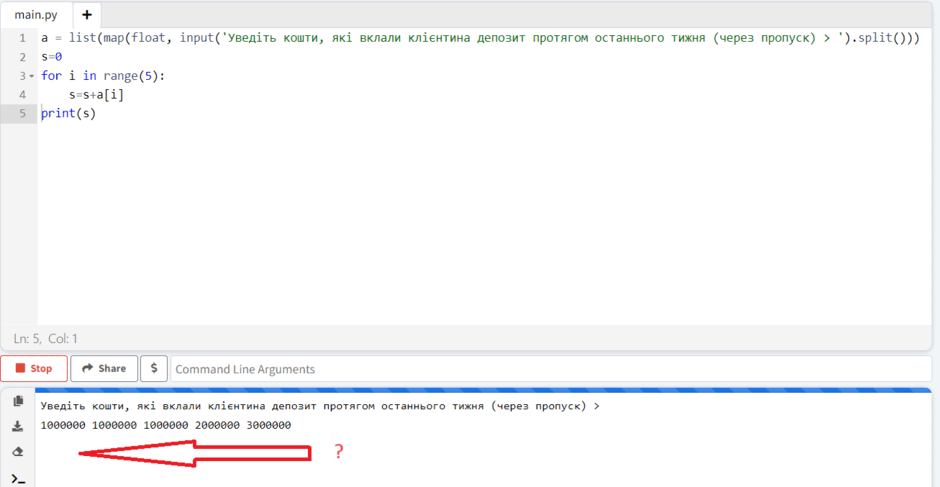Share the code with the Share button
940x487 pixels.
click(x=104, y=368)
